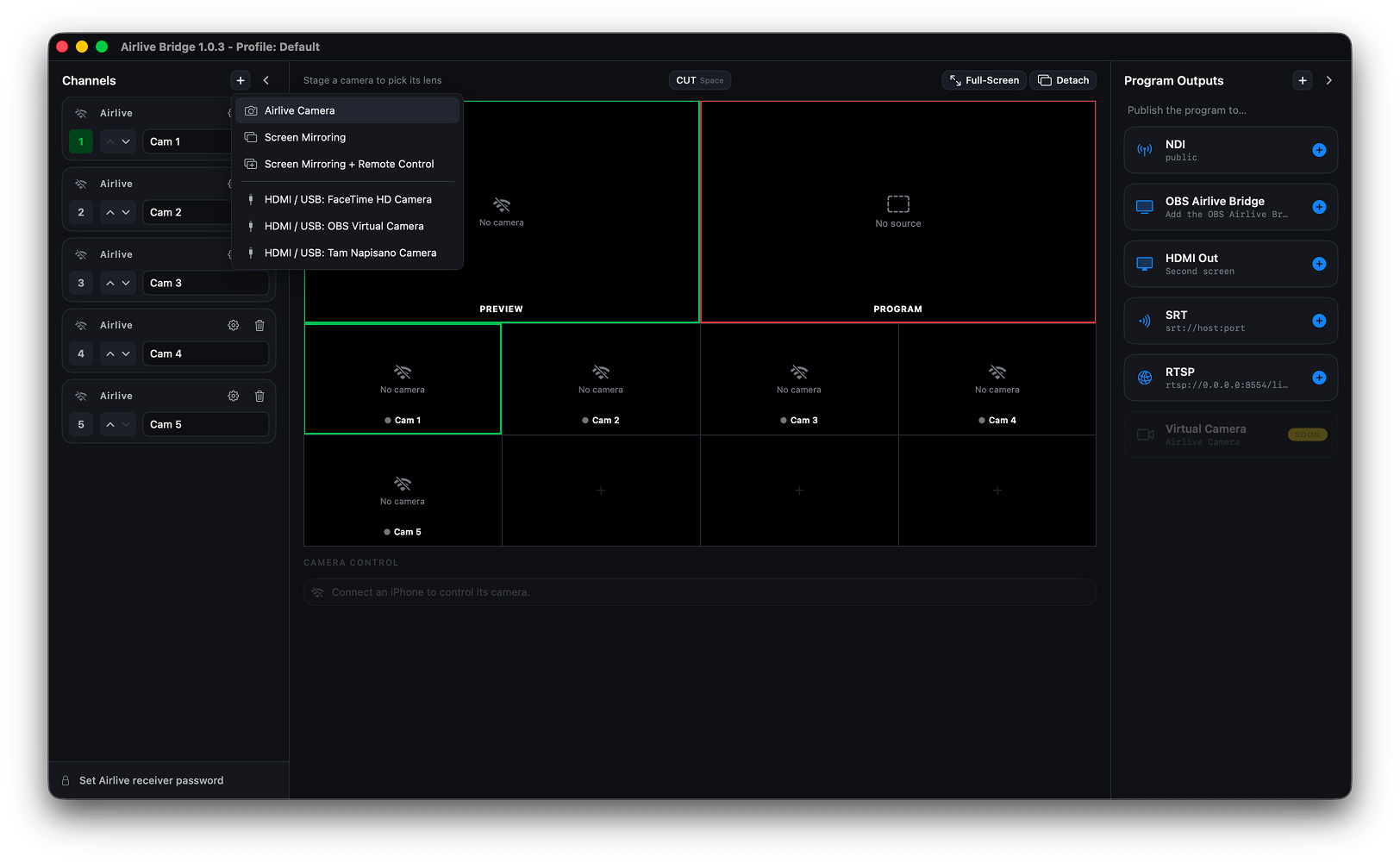Add source in empty tile beside Cam 5

601,491
